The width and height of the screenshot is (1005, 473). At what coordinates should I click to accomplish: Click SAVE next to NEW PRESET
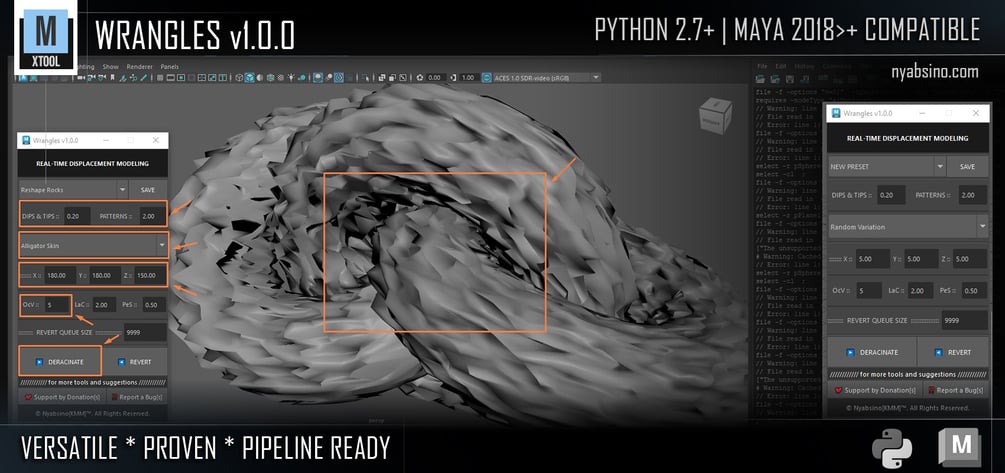pyautogui.click(x=967, y=166)
